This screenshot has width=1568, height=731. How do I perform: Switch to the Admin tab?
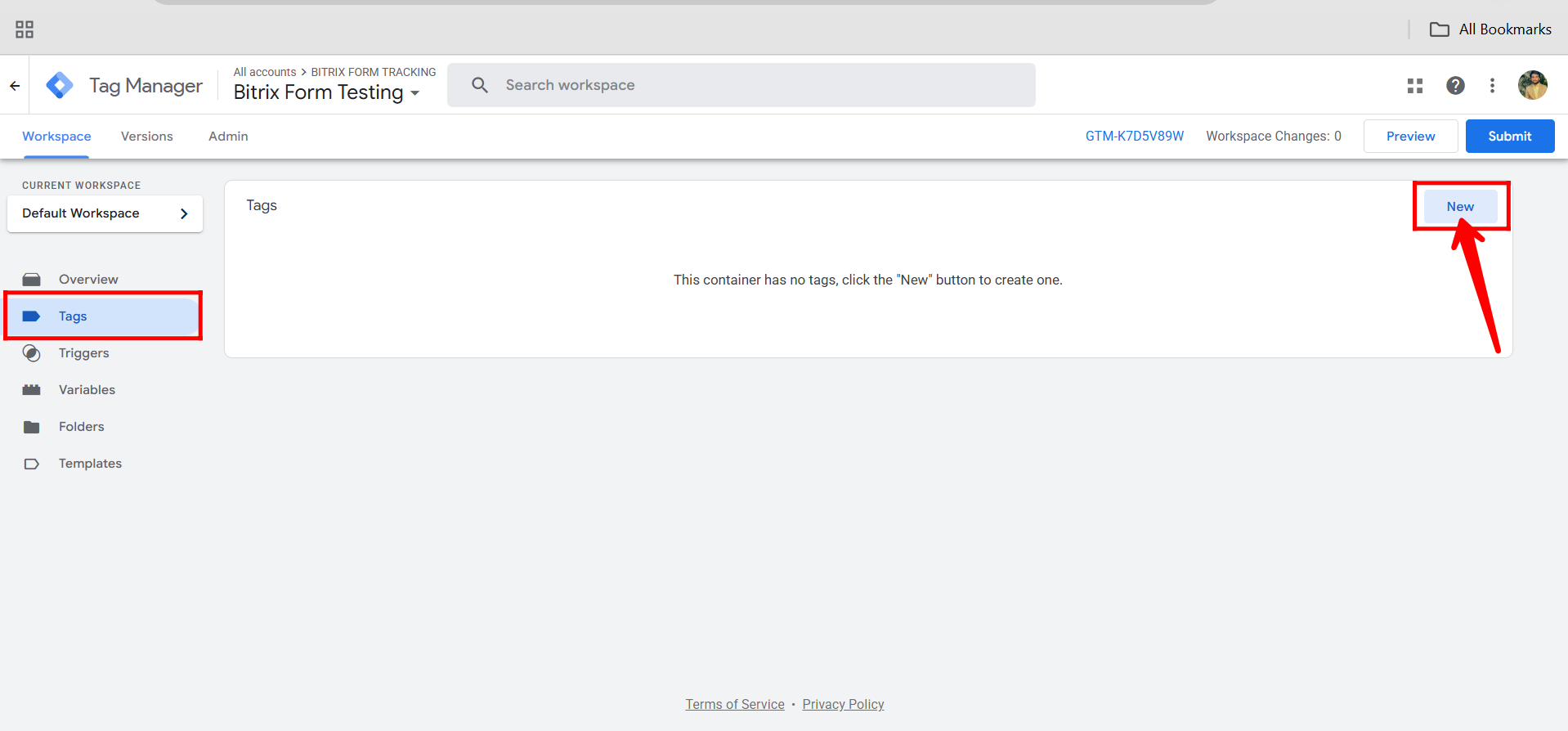click(228, 137)
